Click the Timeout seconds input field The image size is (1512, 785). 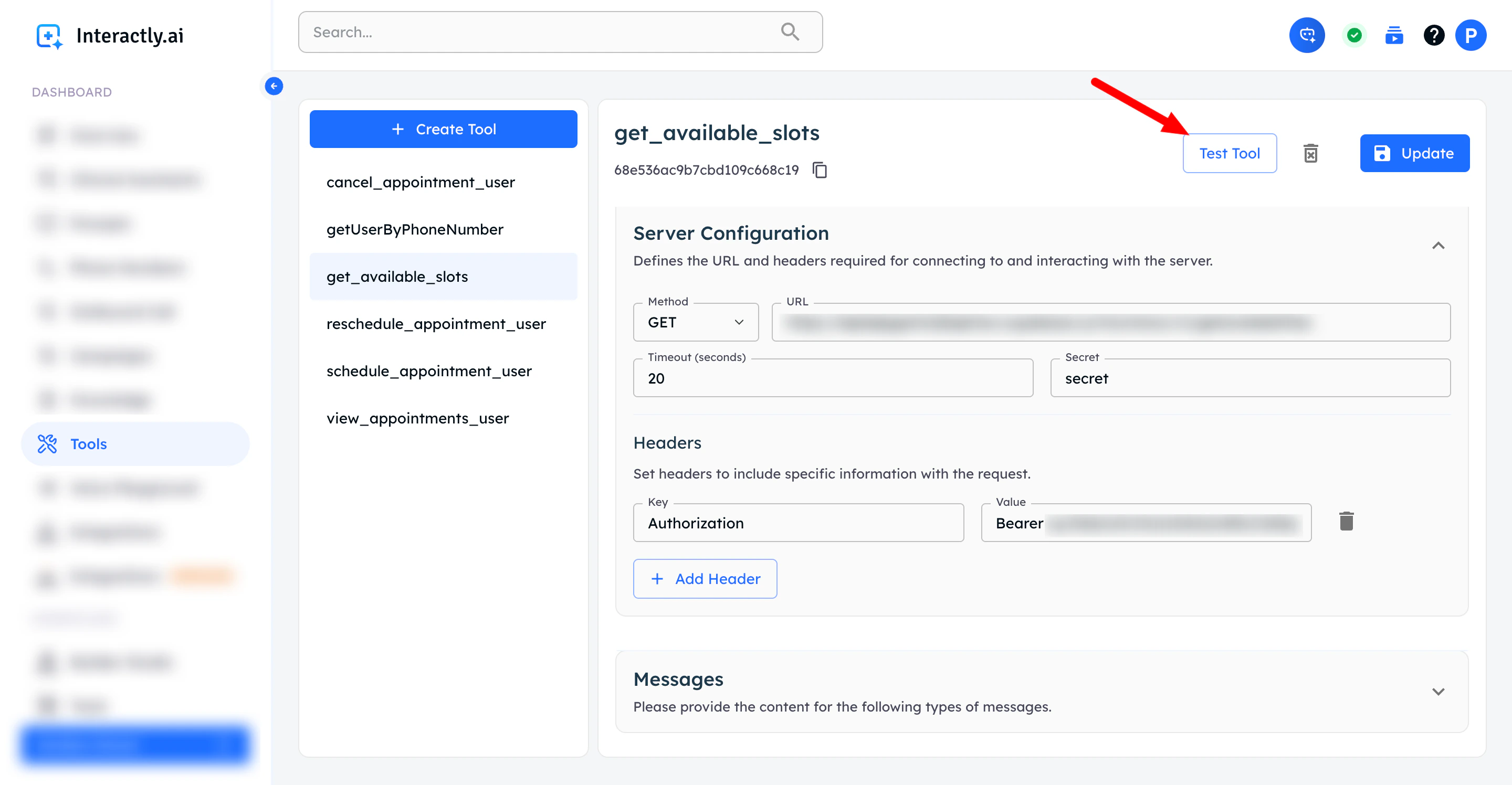click(832, 378)
